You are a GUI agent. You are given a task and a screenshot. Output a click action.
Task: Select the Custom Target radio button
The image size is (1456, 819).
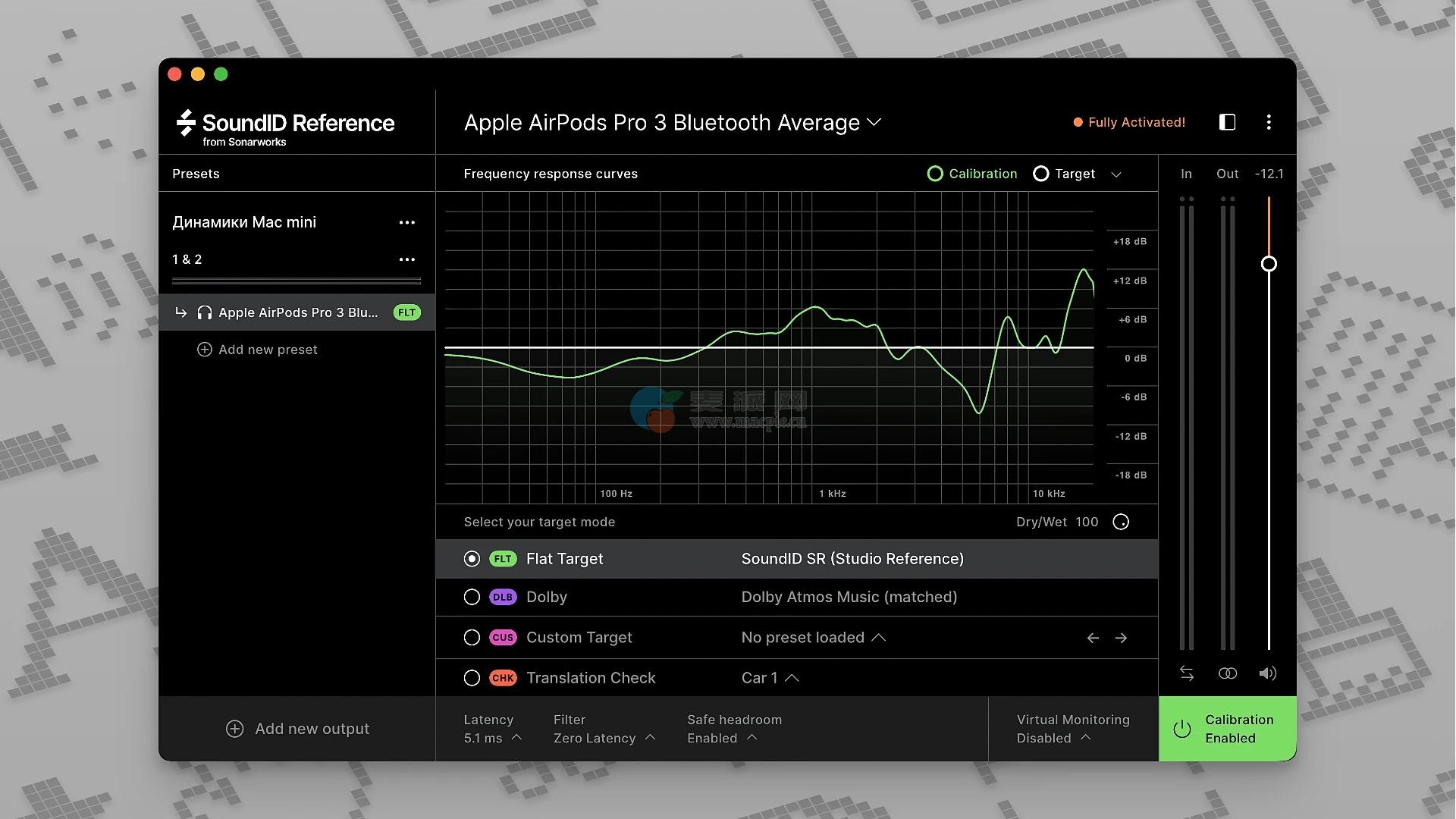472,638
